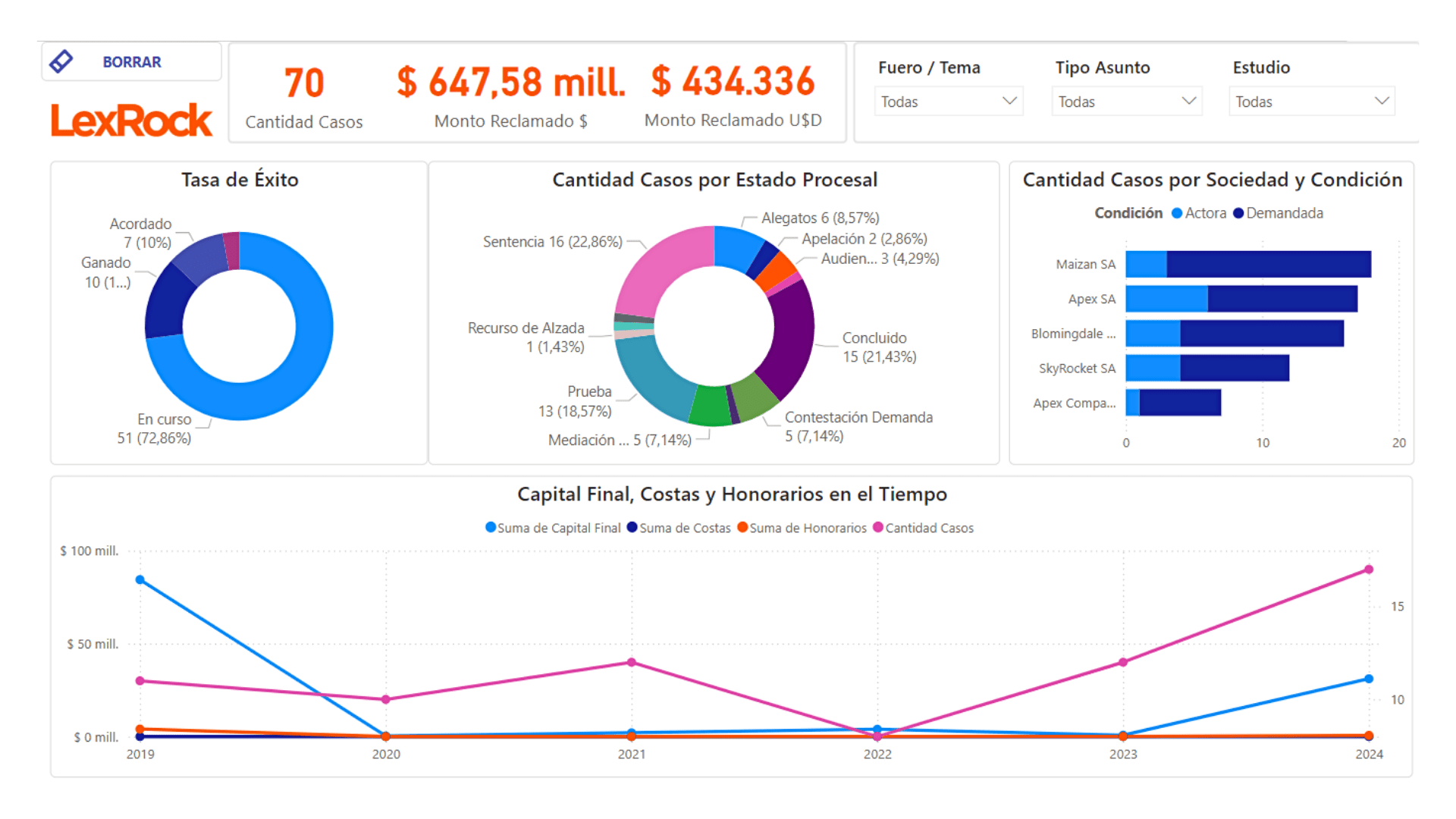Click Maizan SA Demandada bar segment

pyautogui.click(x=1268, y=264)
